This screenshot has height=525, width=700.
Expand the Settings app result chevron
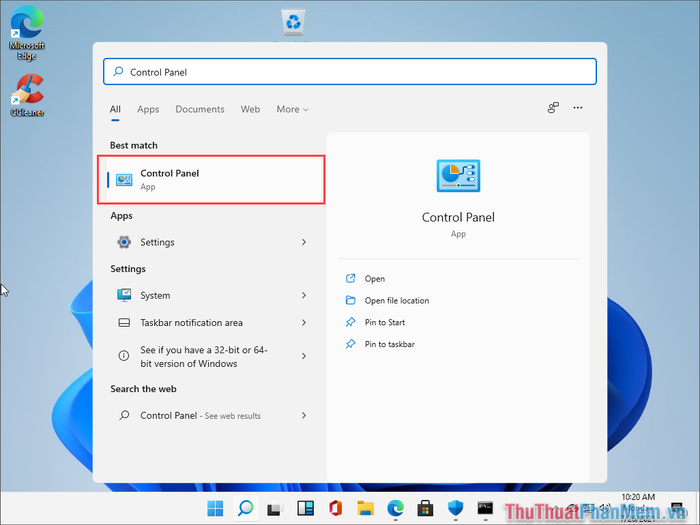pyautogui.click(x=304, y=242)
